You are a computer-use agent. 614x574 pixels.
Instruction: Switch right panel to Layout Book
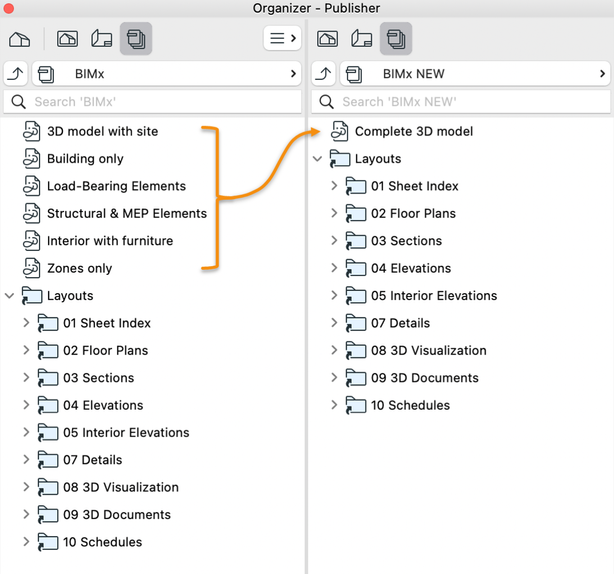click(x=361, y=39)
